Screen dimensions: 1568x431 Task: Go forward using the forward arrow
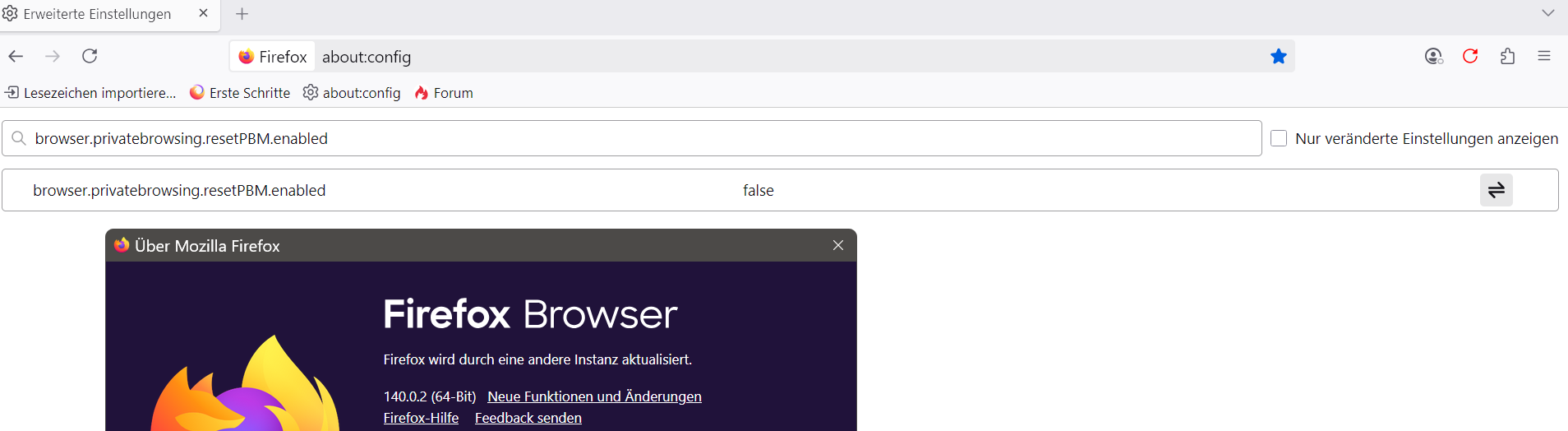pyautogui.click(x=53, y=56)
